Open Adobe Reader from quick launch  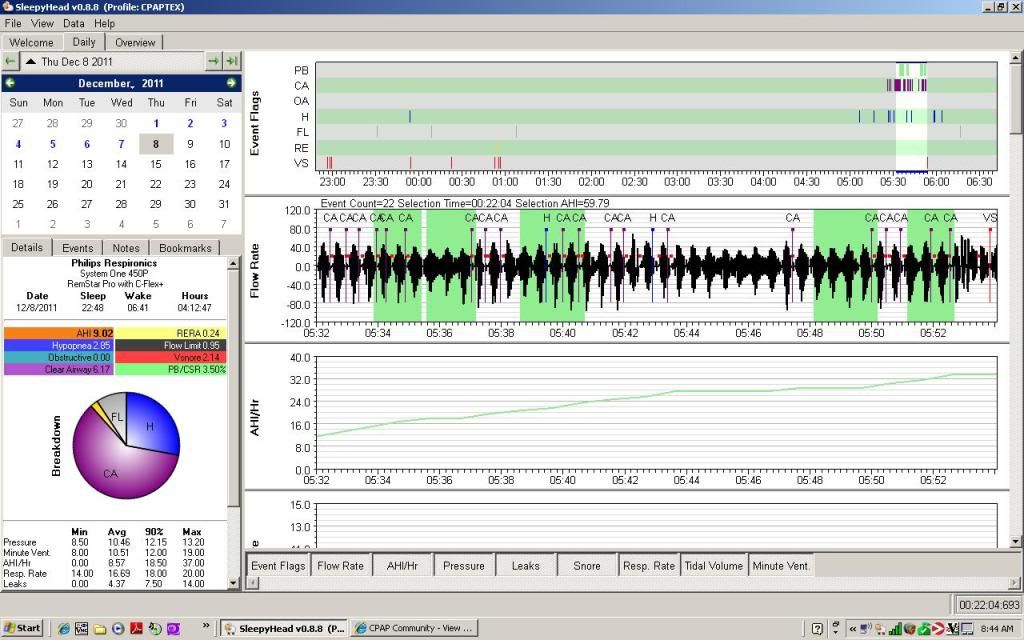[x=136, y=628]
